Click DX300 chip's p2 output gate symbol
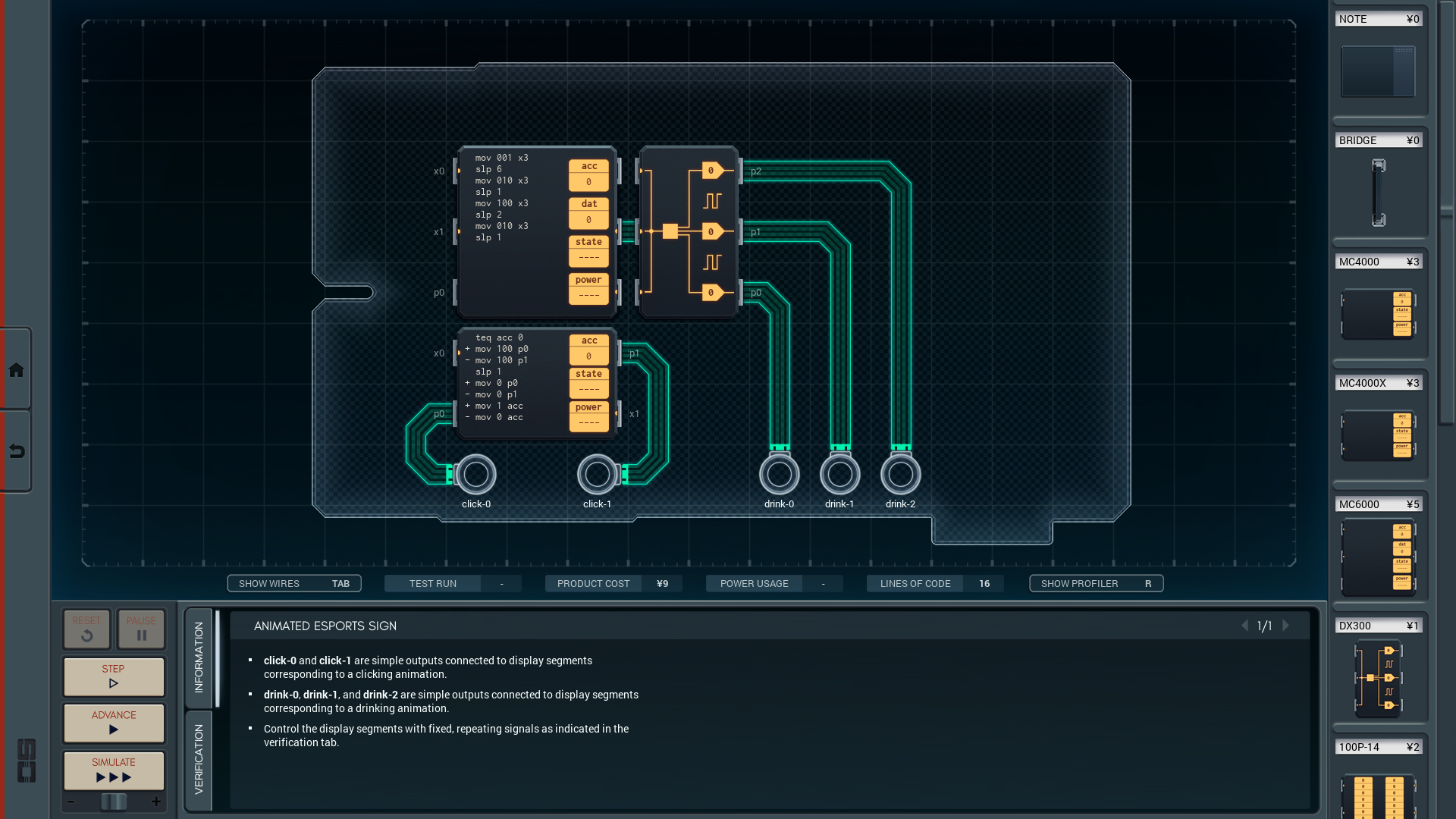This screenshot has width=1456, height=819. pos(713,171)
